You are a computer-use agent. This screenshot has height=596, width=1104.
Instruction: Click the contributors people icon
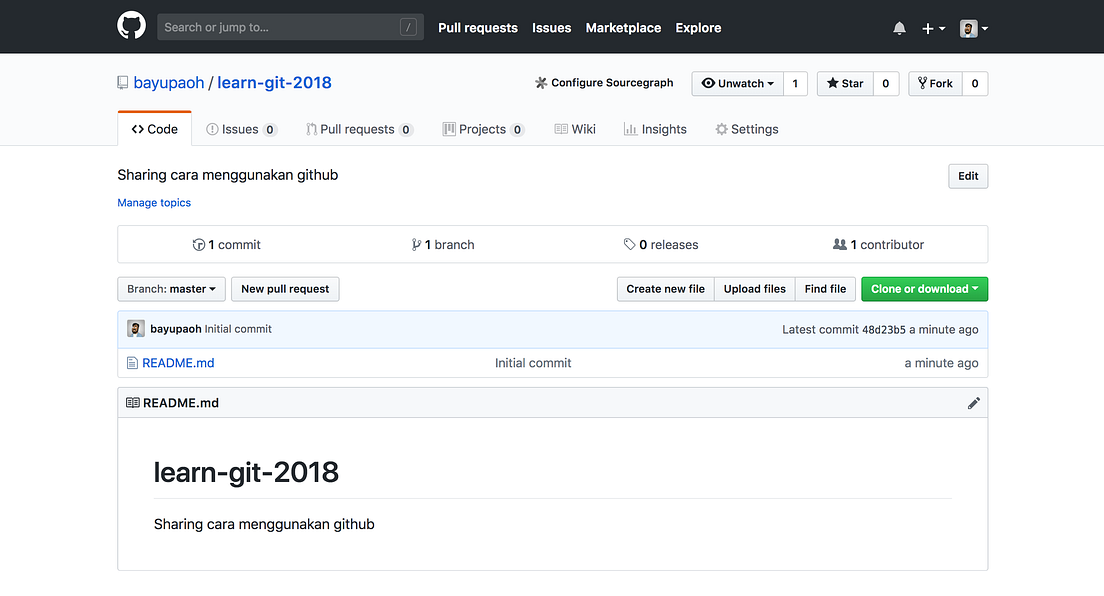pos(838,244)
